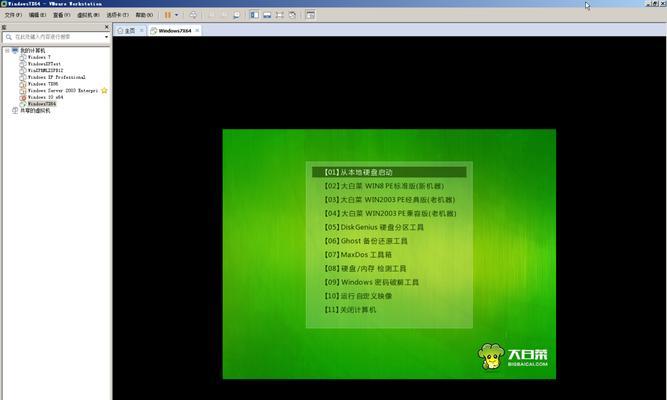Click the home icon on 主页 tab

120,31
